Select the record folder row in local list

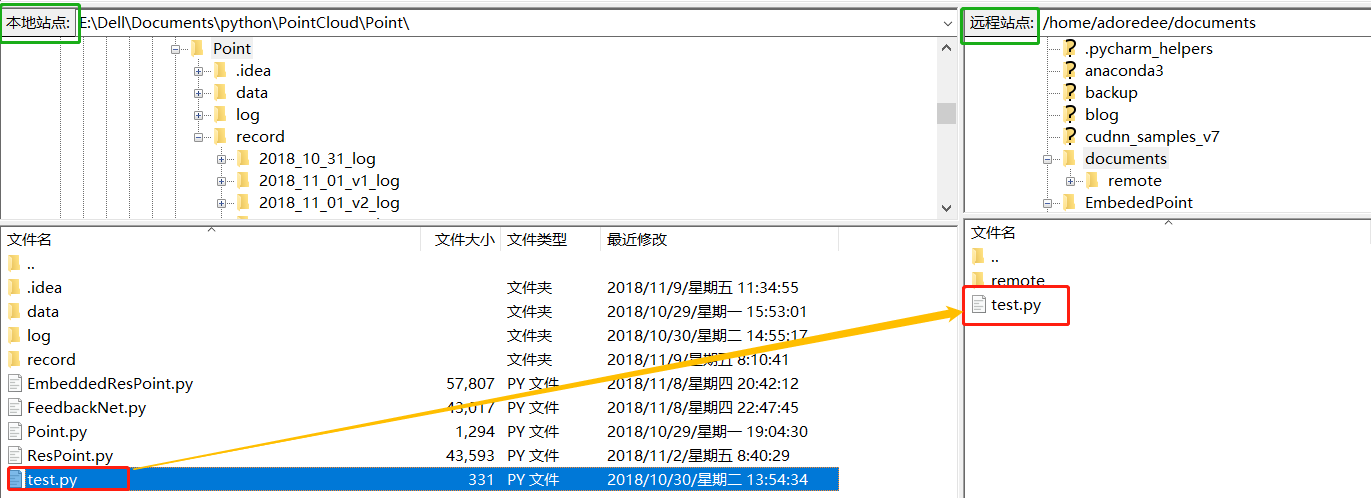point(420,359)
